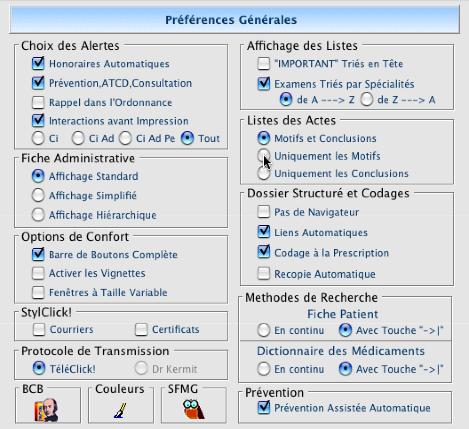Select de Z ---> A sort order
This screenshot has width=469, height=429.
pyautogui.click(x=367, y=99)
